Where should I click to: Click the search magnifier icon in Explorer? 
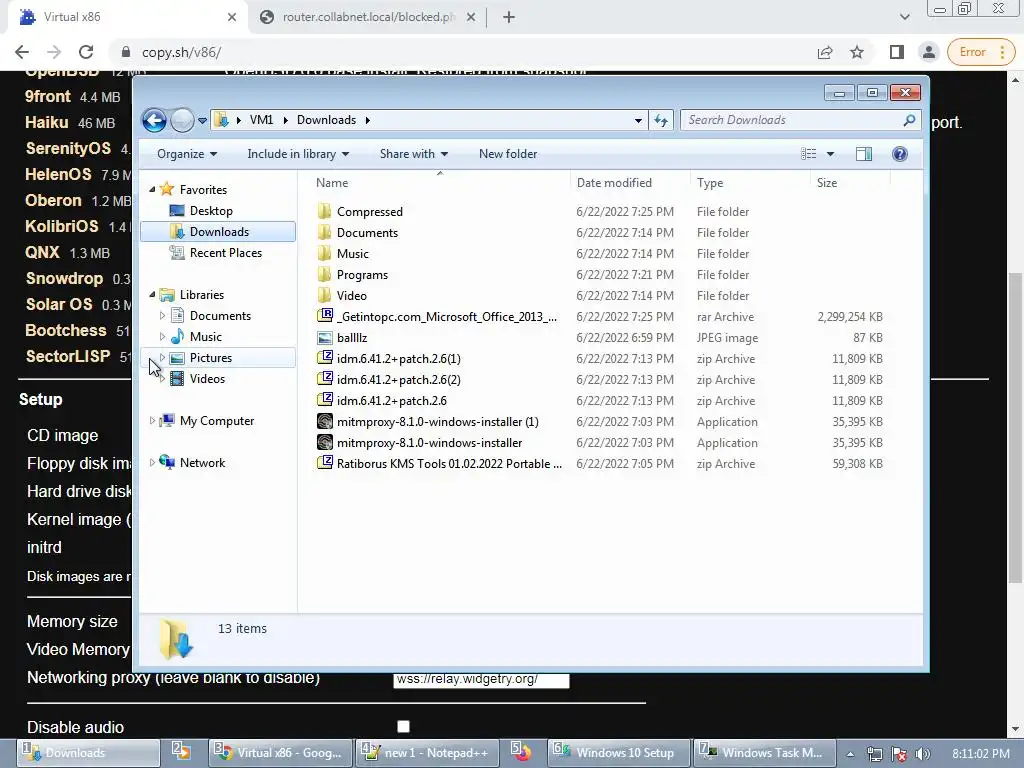point(909,120)
